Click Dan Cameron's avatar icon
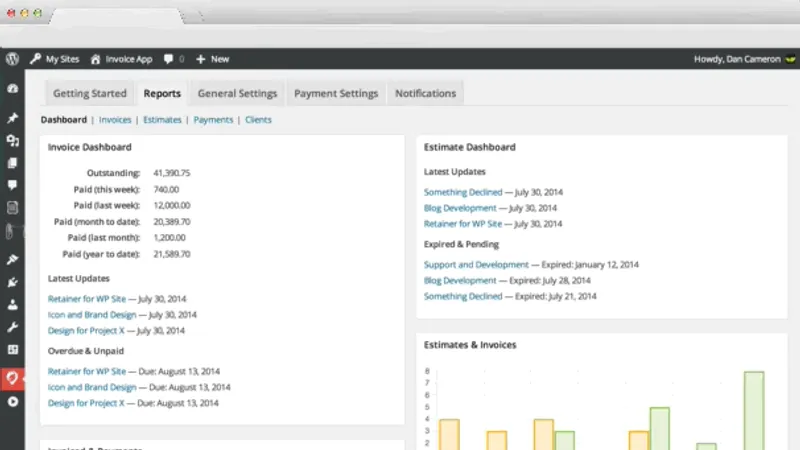Image resolution: width=800 pixels, height=450 pixels. (790, 59)
